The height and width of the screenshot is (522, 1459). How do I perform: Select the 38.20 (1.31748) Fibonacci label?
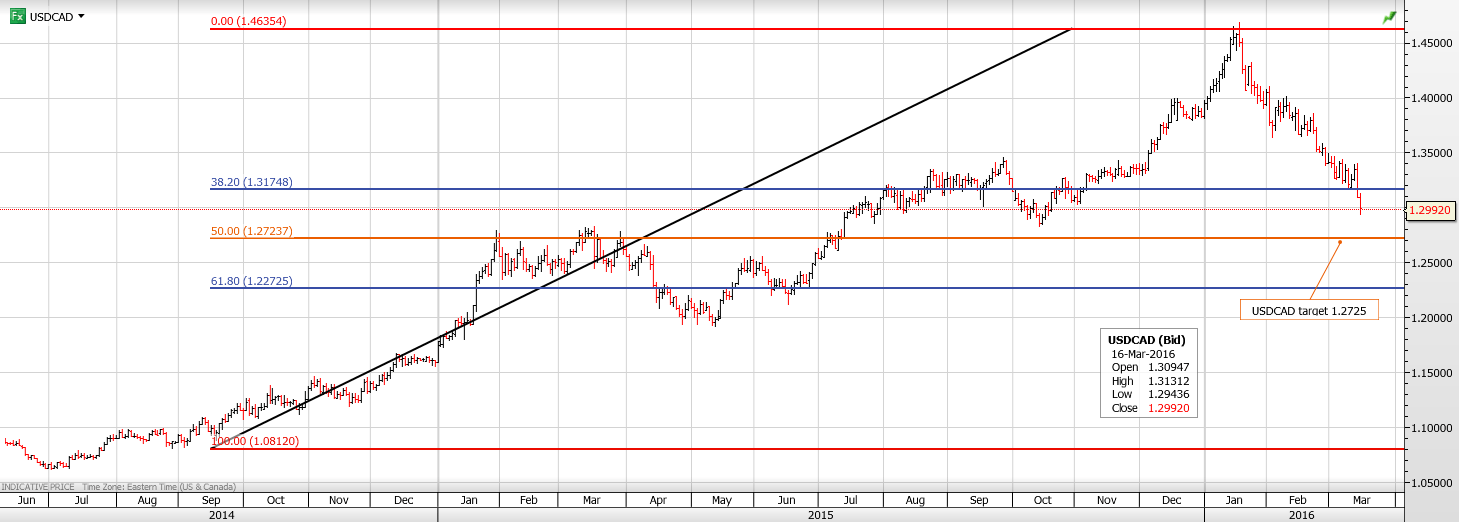(x=251, y=183)
